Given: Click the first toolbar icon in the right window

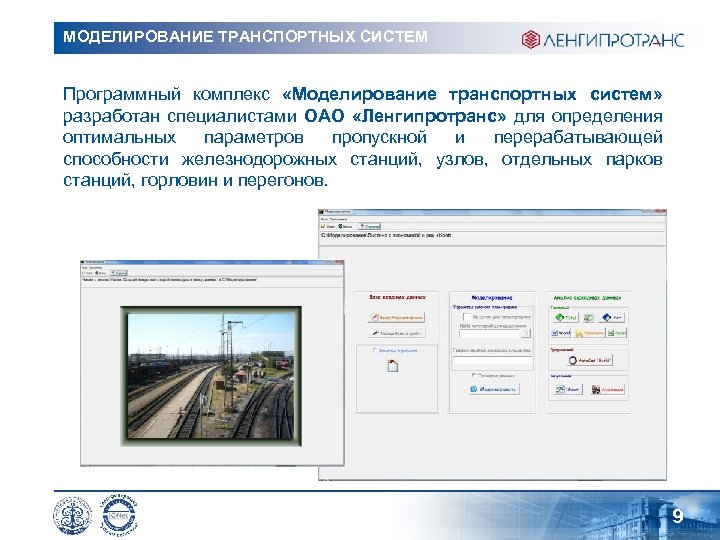Looking at the screenshot, I should pos(328,226).
